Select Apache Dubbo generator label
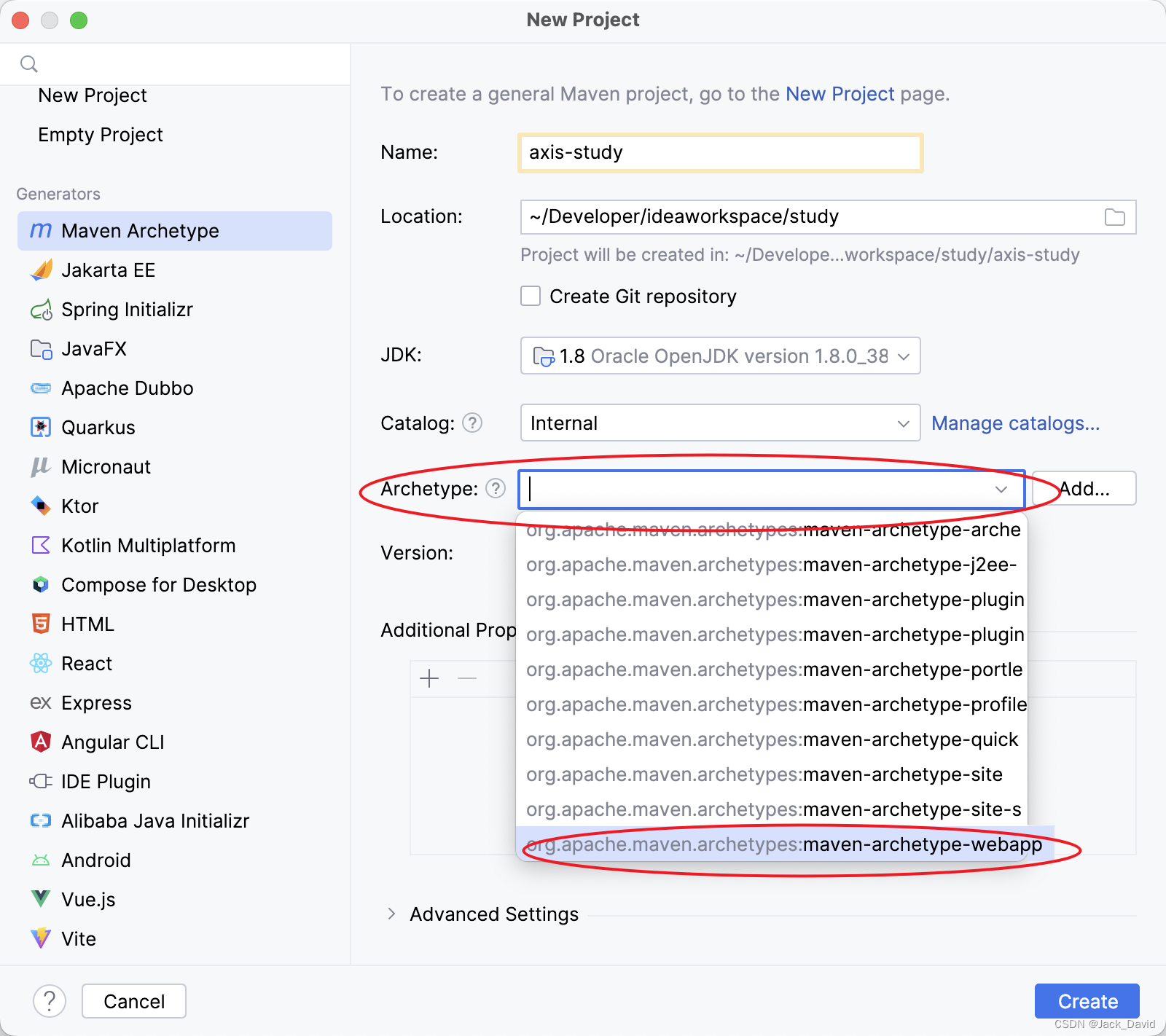This screenshot has width=1166, height=1036. [128, 388]
